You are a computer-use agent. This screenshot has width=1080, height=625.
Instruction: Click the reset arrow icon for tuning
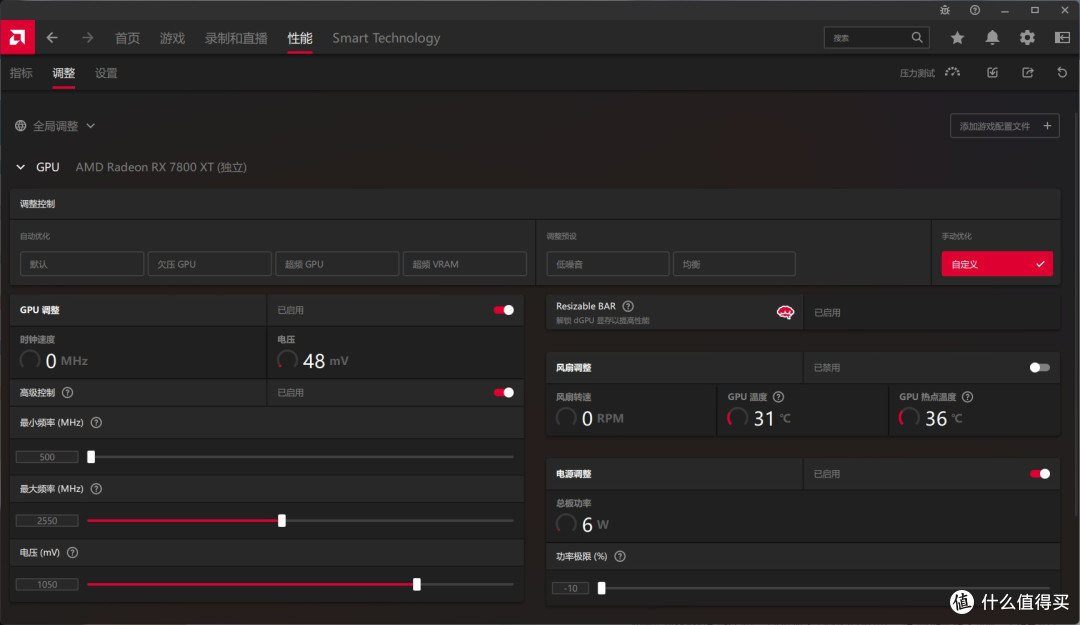point(1062,72)
